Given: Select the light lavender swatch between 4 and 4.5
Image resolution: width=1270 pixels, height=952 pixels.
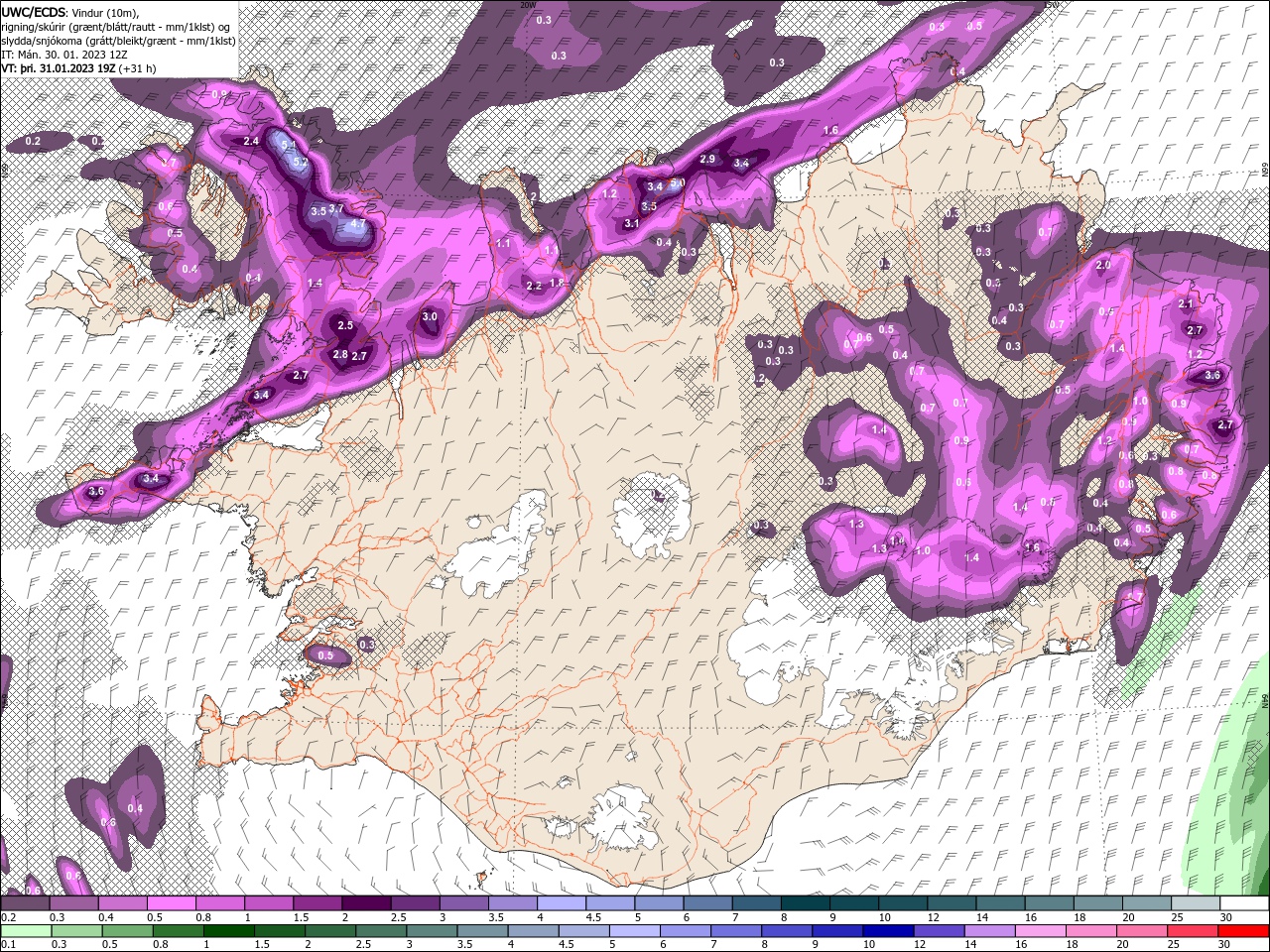Looking at the screenshot, I should [x=562, y=903].
